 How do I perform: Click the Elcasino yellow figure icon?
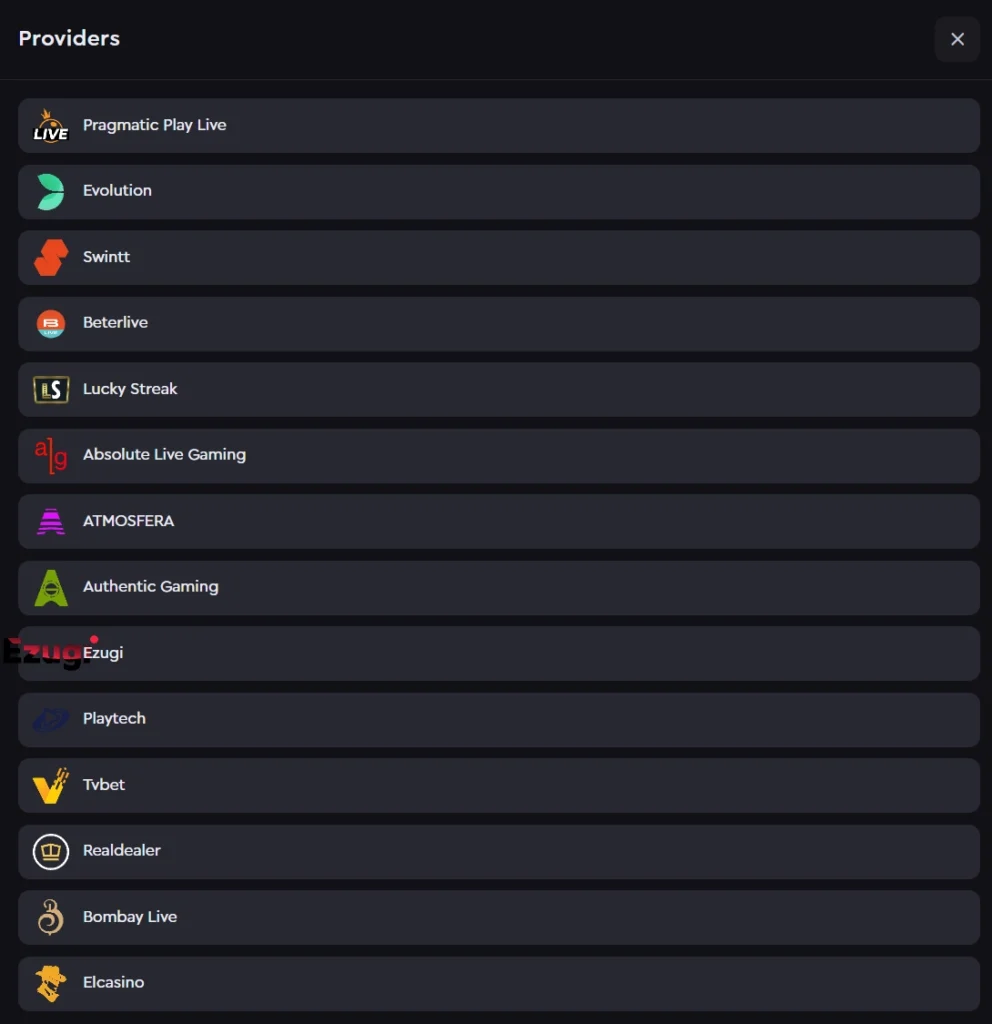[50, 983]
